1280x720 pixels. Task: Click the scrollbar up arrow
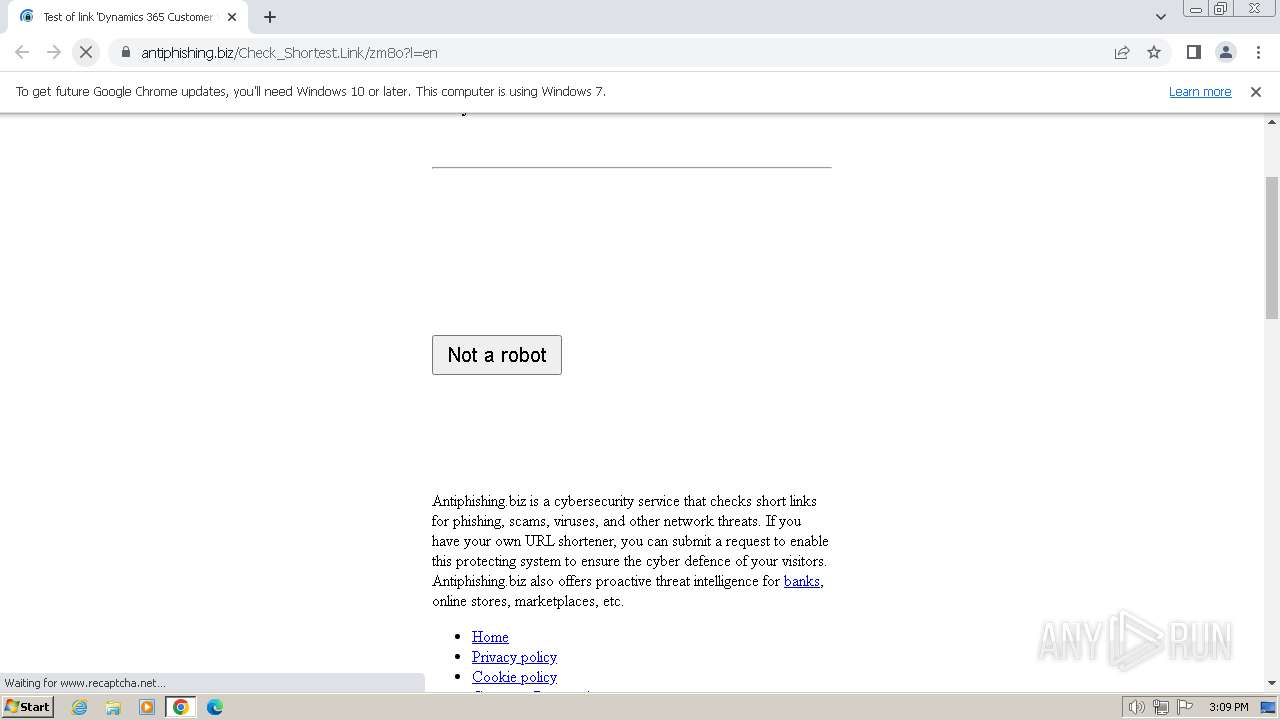(x=1272, y=122)
